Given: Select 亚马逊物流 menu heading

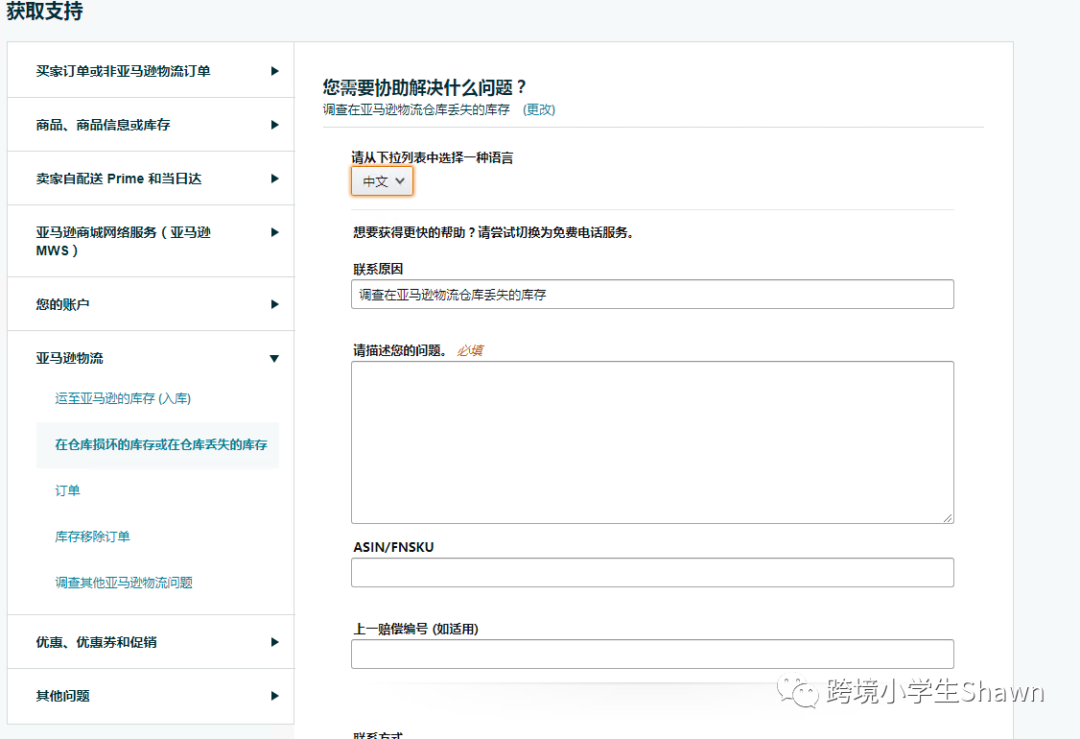Looking at the screenshot, I should pos(70,358).
